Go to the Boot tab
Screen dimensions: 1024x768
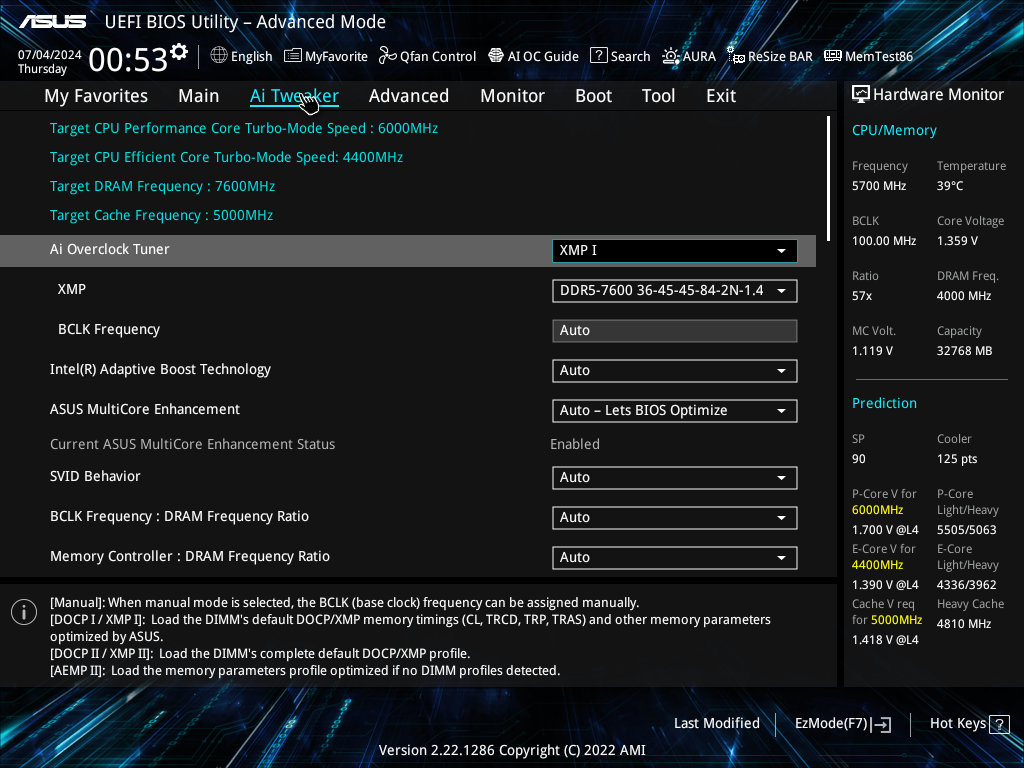click(594, 96)
